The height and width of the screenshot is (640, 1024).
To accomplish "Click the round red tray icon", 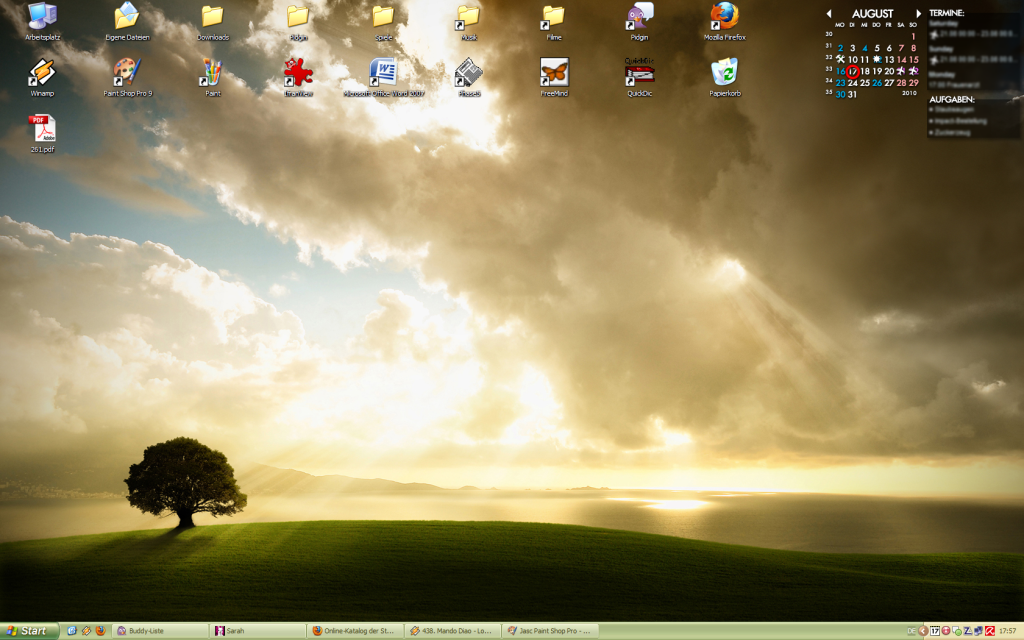I will click(x=946, y=631).
